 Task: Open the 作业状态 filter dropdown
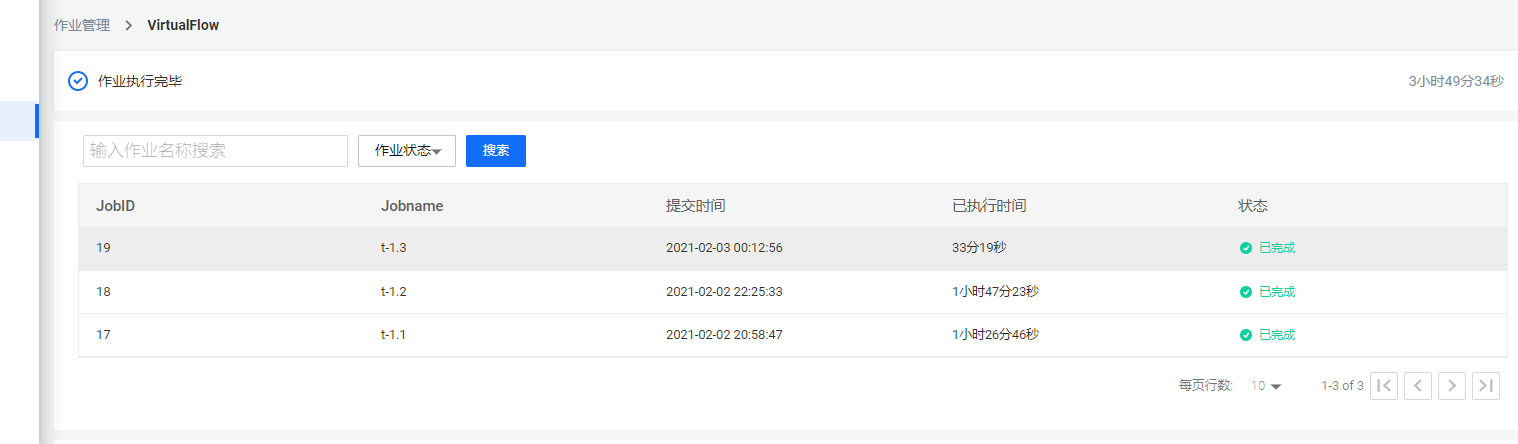[x=407, y=151]
